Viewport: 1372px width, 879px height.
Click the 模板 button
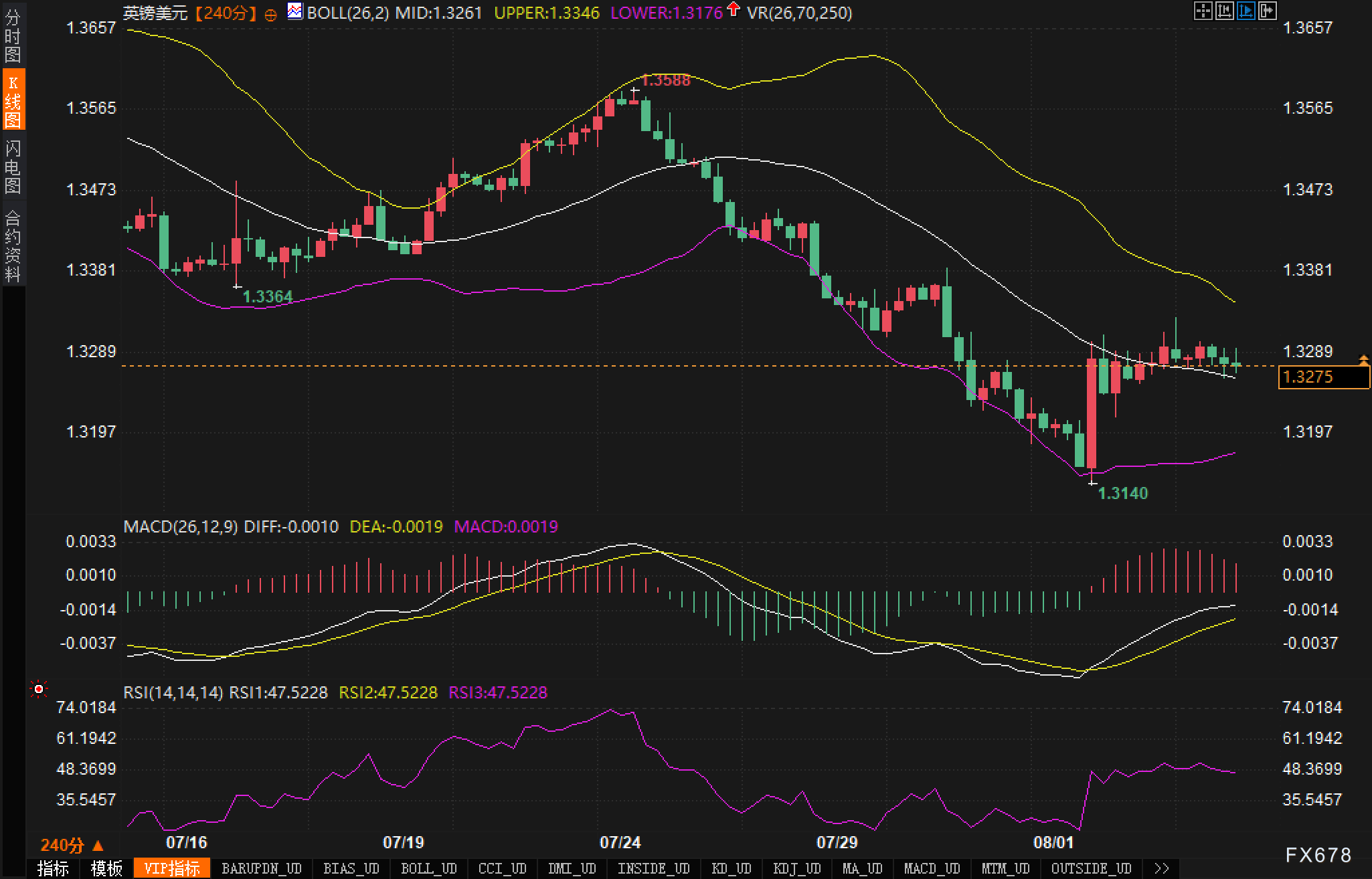[106, 868]
